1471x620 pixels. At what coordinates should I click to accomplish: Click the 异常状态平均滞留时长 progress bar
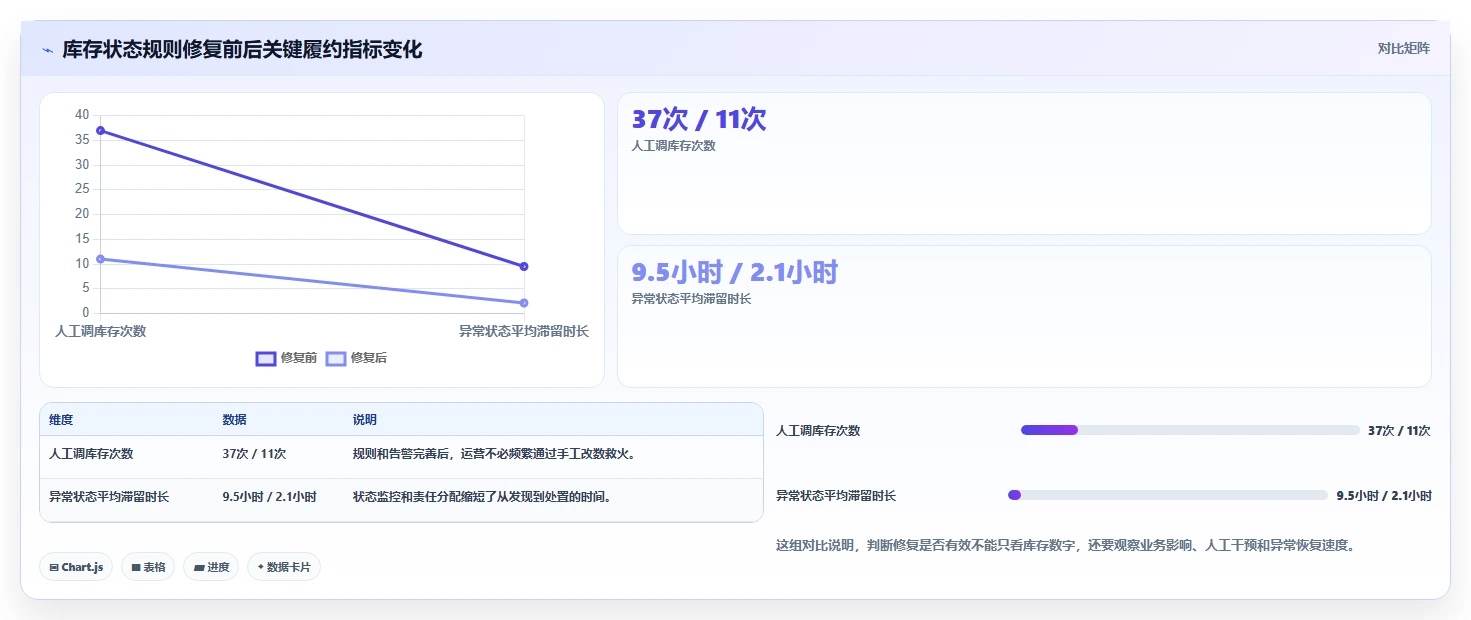[x=1168, y=495]
